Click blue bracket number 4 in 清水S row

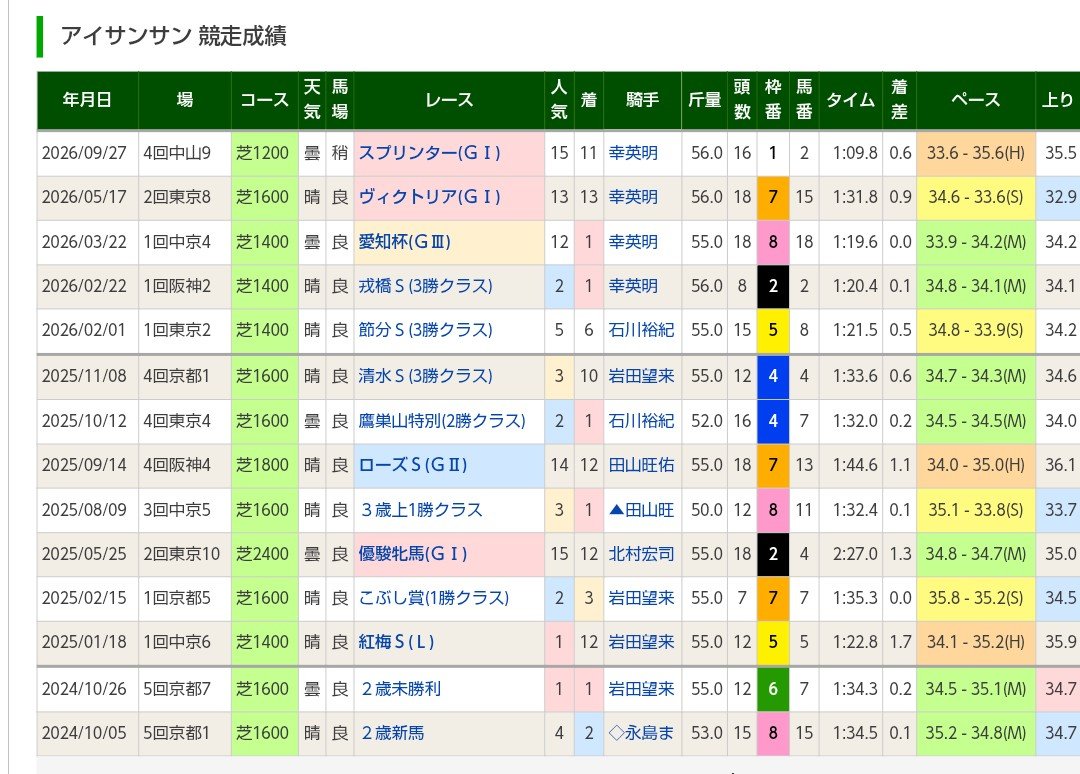pyautogui.click(x=773, y=376)
